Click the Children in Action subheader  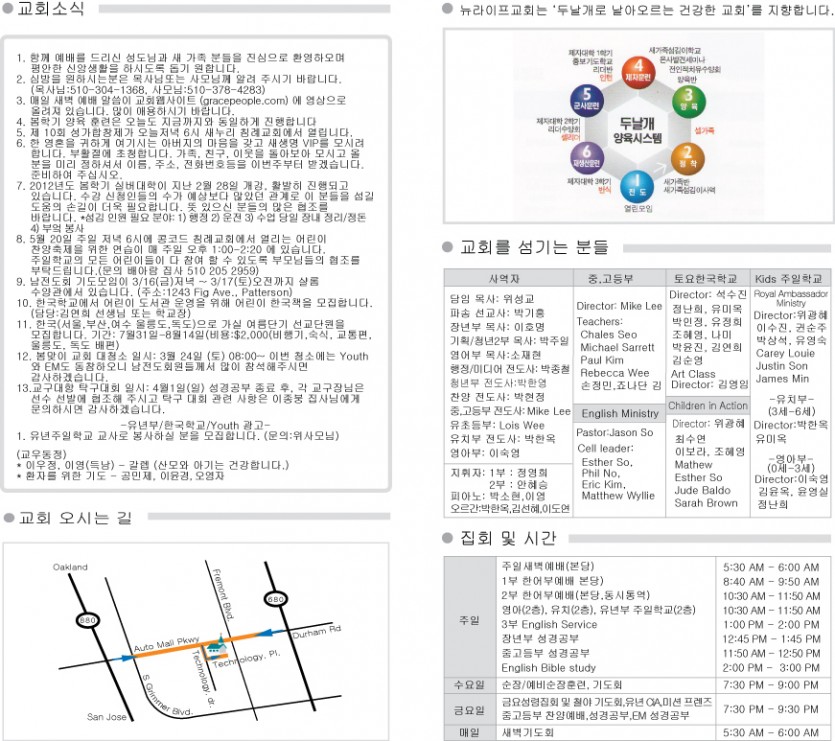pyautogui.click(x=708, y=405)
